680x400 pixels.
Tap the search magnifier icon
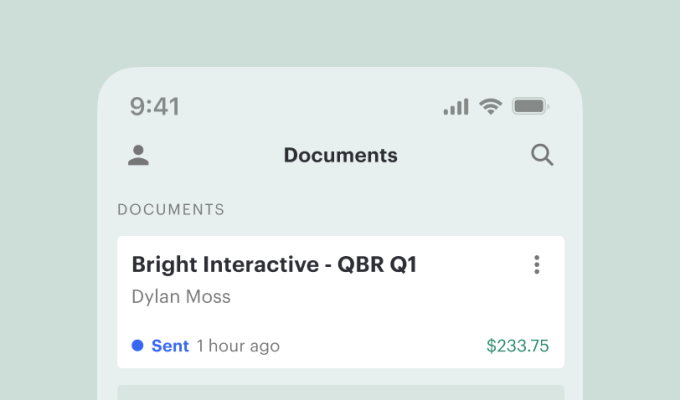542,155
